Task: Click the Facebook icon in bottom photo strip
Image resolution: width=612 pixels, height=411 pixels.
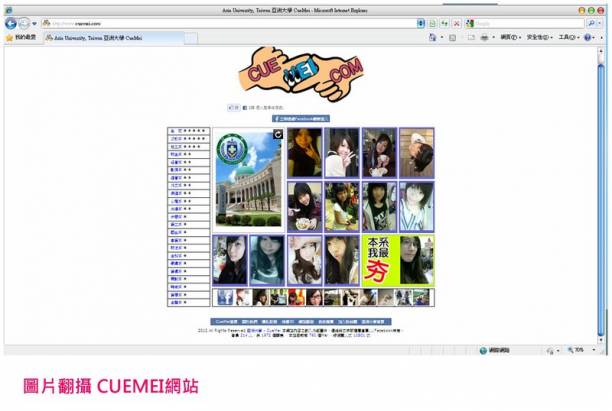Action: 225,297
